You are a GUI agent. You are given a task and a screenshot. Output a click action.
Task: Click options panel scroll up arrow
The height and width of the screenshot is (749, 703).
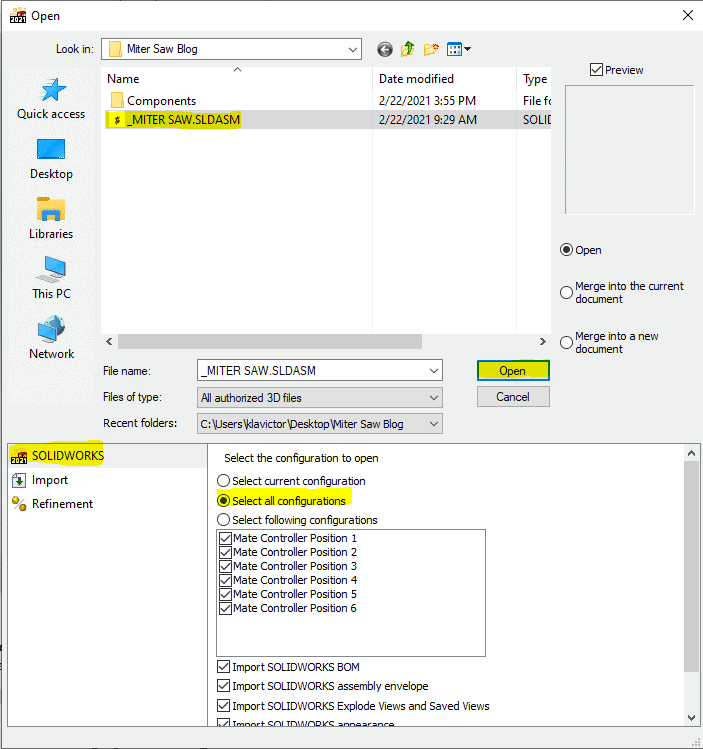click(691, 453)
